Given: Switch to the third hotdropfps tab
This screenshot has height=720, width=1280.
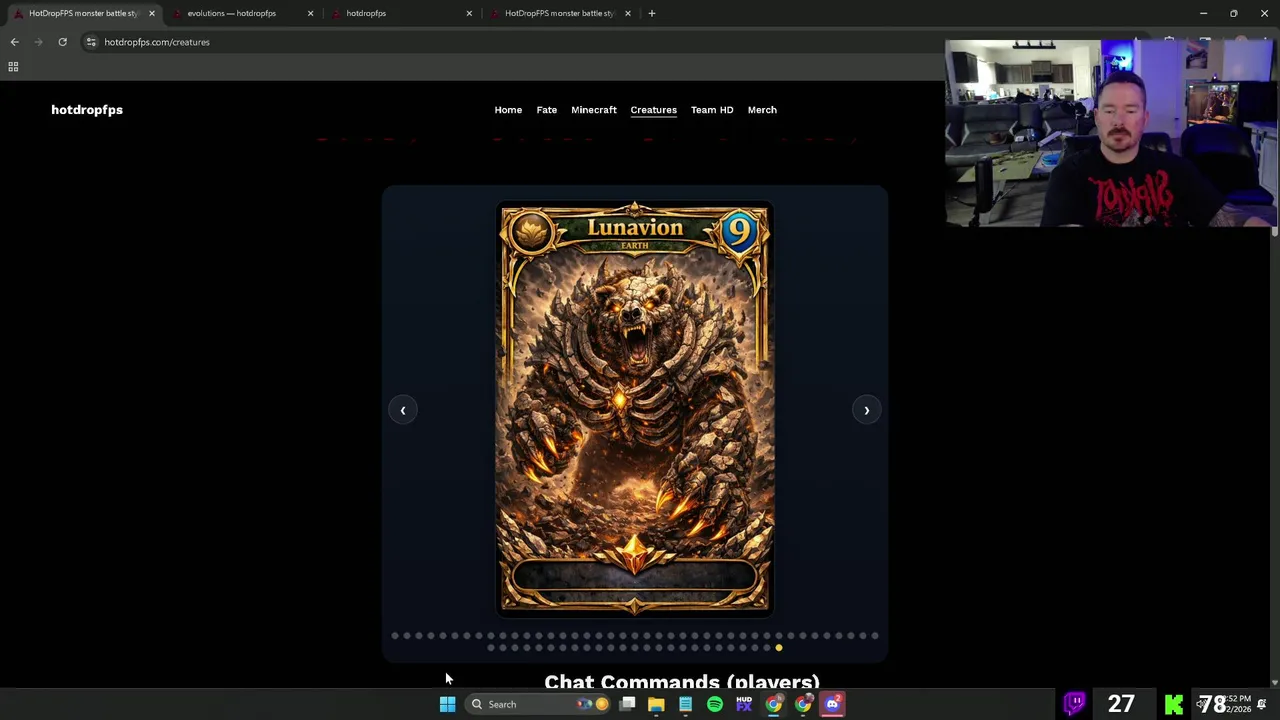Looking at the screenshot, I should (400, 13).
